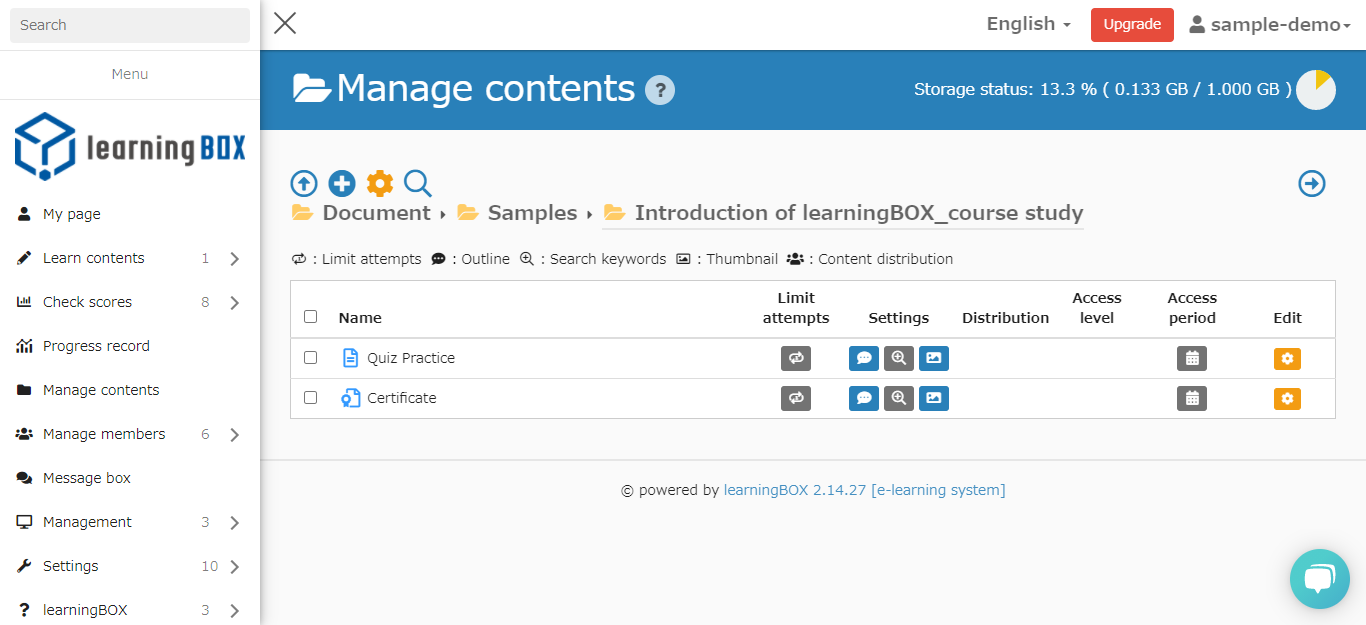
Task: Click the right-arrow circle icon
Action: coord(1312,184)
